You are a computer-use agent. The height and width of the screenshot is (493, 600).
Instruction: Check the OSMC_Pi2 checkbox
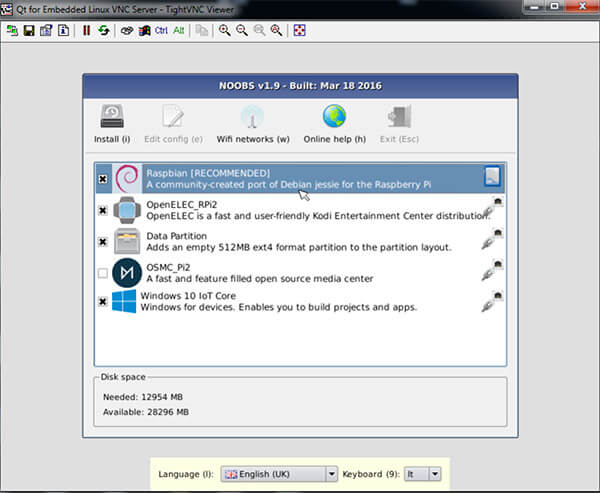click(x=103, y=273)
